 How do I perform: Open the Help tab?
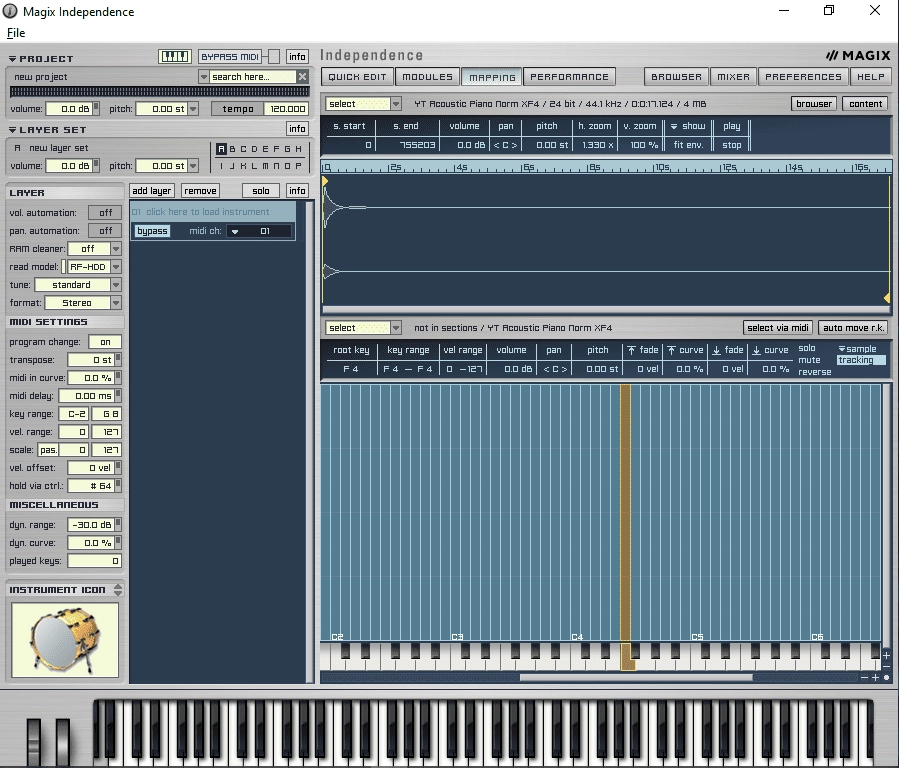(870, 77)
